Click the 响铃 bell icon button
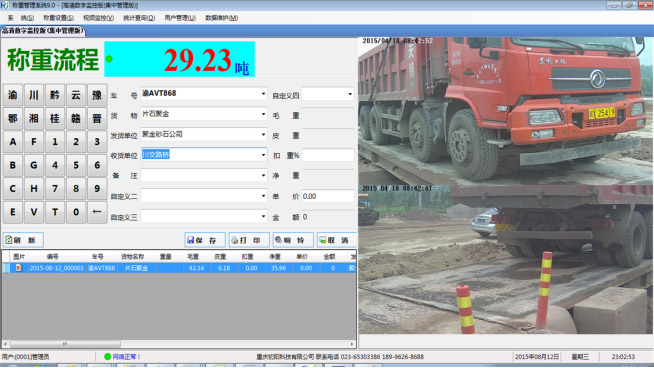The image size is (654, 368). pos(293,240)
